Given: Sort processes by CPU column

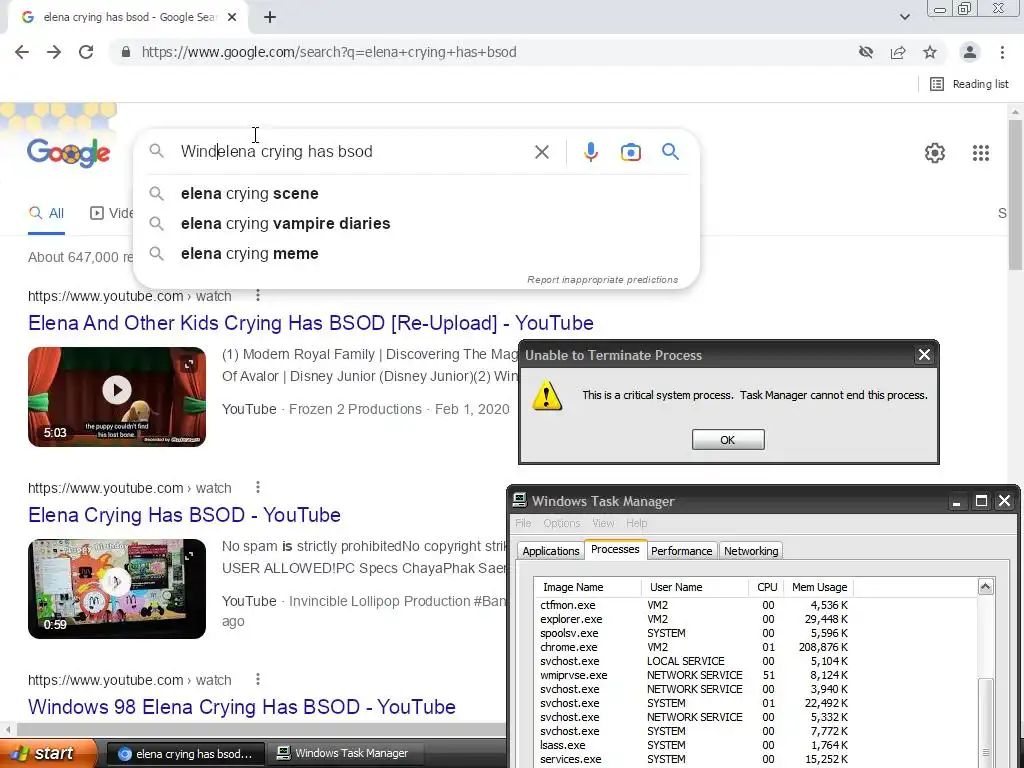Looking at the screenshot, I should [x=766, y=587].
